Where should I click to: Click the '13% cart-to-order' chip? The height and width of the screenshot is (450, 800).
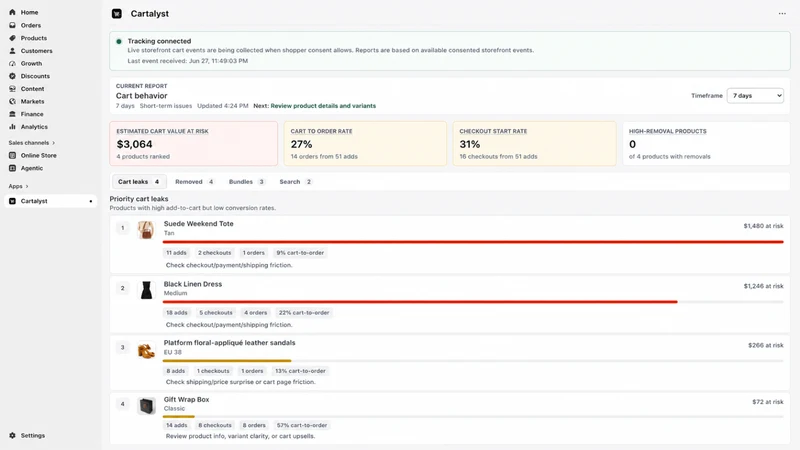coord(300,371)
